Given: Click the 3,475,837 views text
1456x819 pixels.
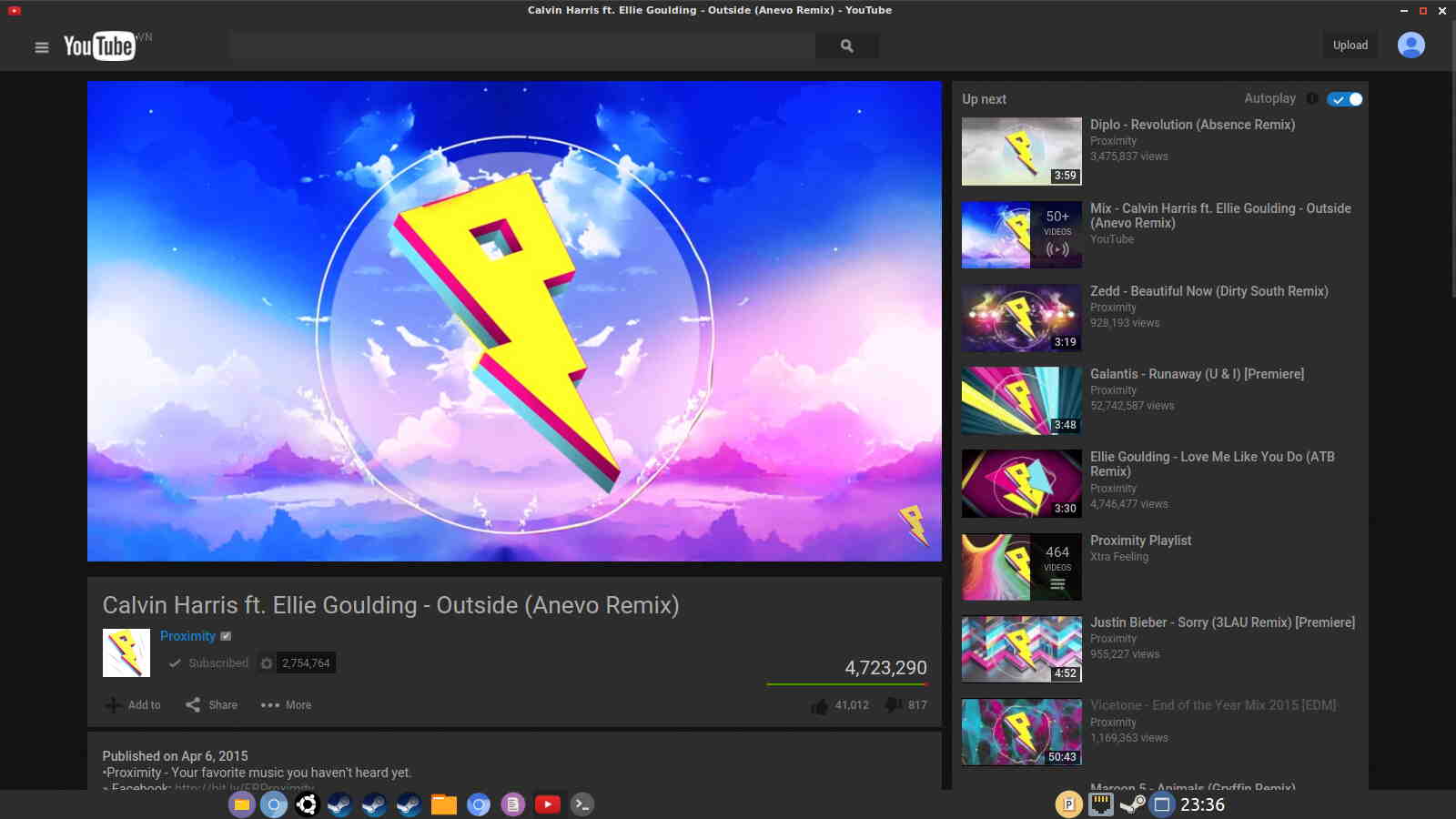Looking at the screenshot, I should point(1129,157).
